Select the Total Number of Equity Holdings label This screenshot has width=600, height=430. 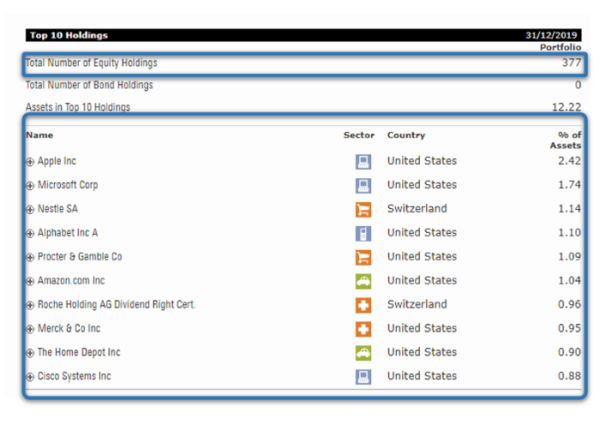click(91, 63)
